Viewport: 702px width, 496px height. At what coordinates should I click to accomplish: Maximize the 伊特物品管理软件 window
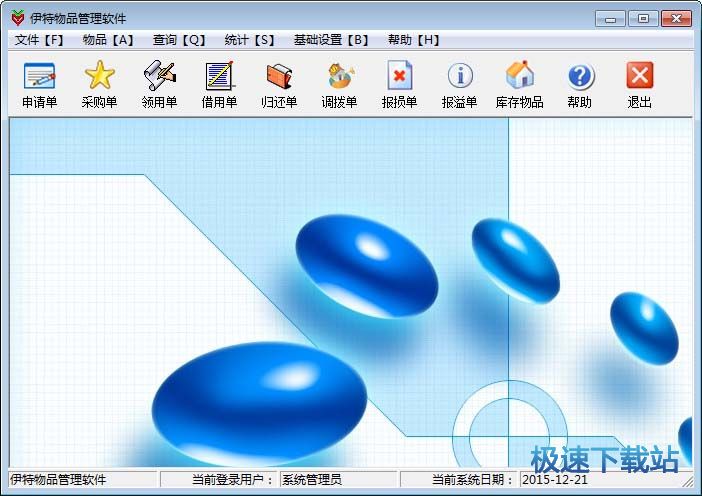(x=643, y=19)
